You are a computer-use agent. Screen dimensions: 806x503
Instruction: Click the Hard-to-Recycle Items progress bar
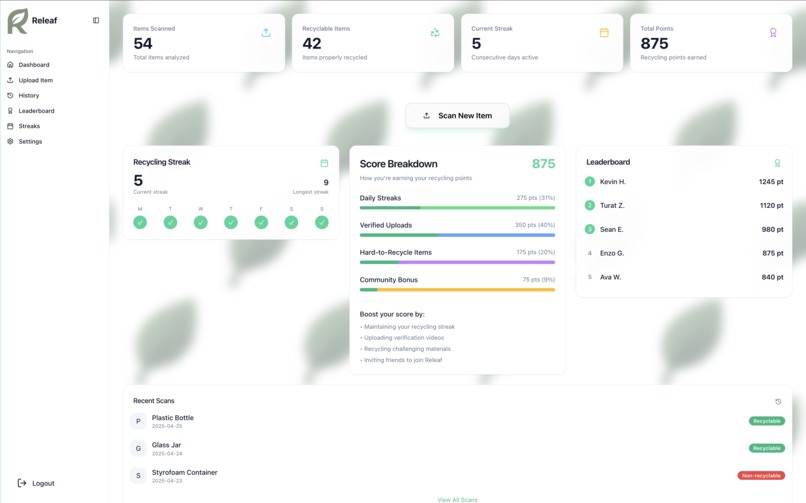click(457, 263)
